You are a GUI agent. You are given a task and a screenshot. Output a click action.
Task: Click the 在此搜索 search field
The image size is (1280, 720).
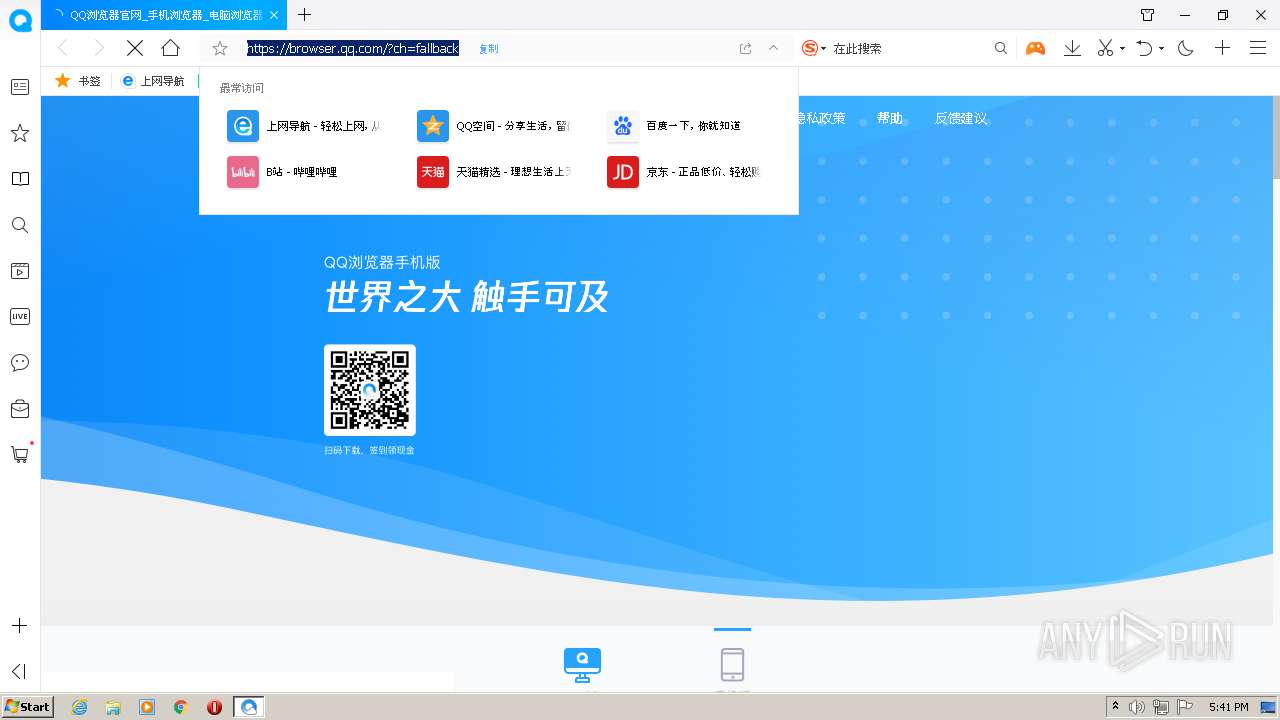[x=910, y=48]
